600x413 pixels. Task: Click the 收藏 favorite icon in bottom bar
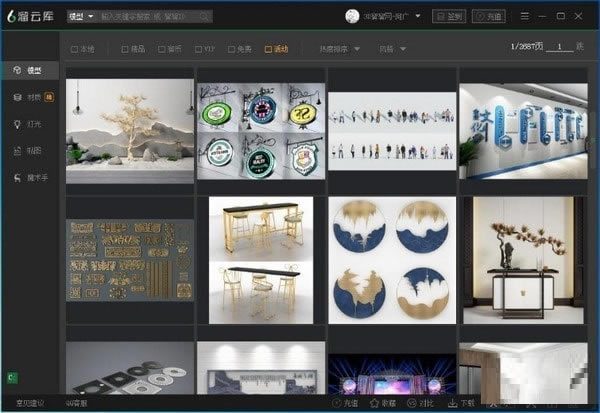[x=376, y=403]
